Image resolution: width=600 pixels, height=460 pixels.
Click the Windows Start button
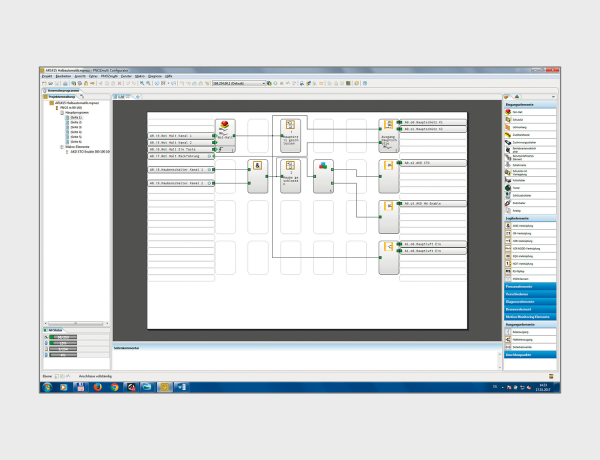(47, 385)
